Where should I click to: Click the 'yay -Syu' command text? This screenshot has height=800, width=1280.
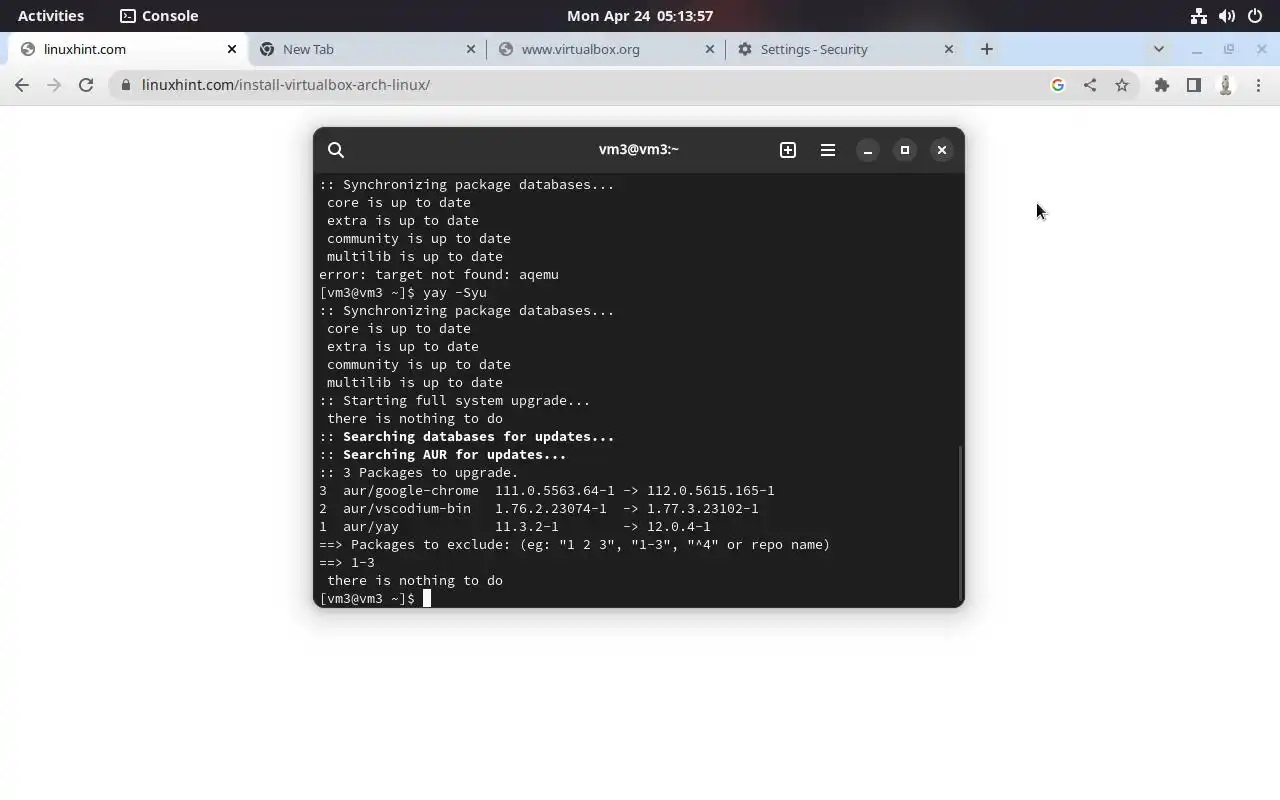tap(455, 292)
